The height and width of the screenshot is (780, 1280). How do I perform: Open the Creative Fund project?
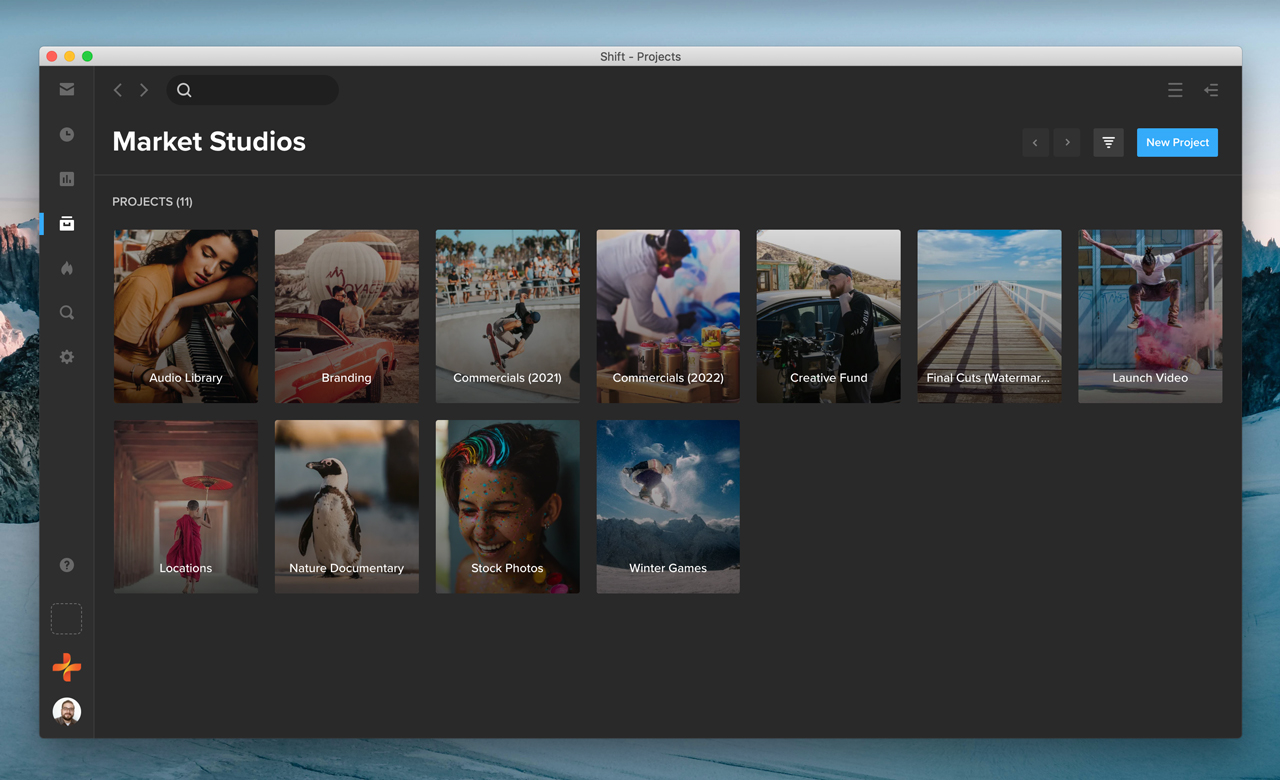coord(829,316)
